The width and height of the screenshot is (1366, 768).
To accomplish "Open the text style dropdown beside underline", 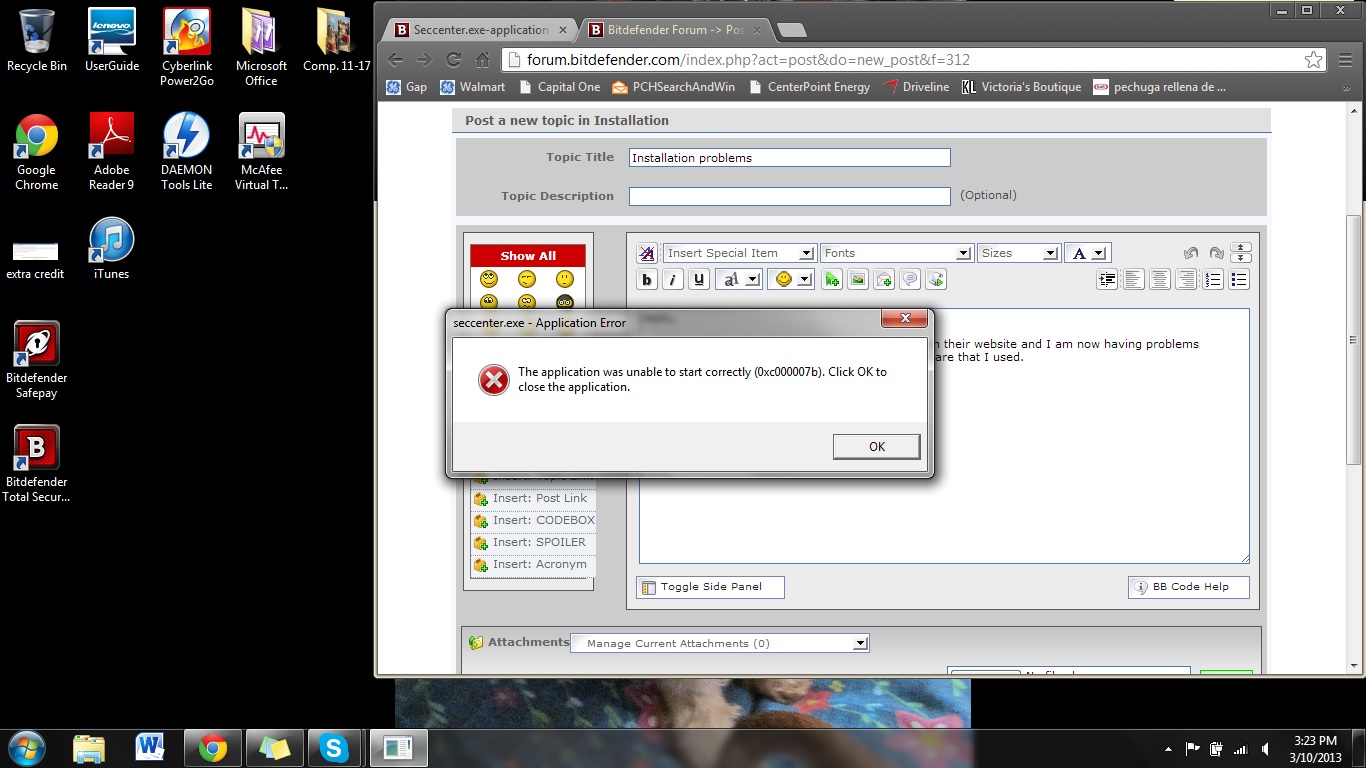I will tap(740, 280).
